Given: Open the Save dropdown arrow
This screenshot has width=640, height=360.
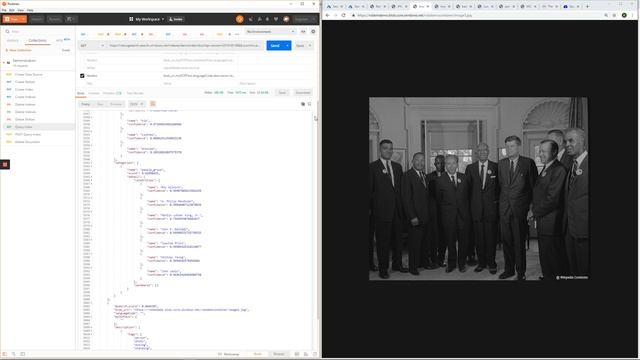Looking at the screenshot, I should coord(310,45).
